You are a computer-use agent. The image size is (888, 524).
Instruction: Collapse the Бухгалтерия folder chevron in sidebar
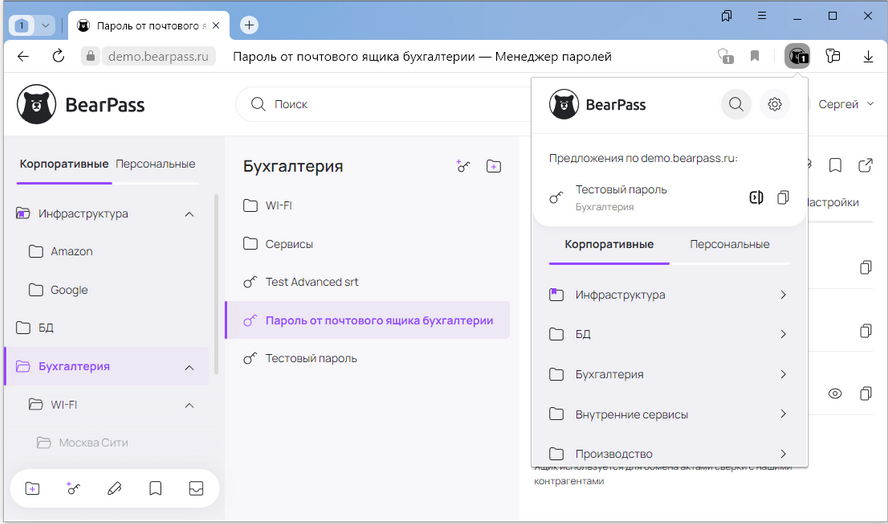click(x=190, y=368)
